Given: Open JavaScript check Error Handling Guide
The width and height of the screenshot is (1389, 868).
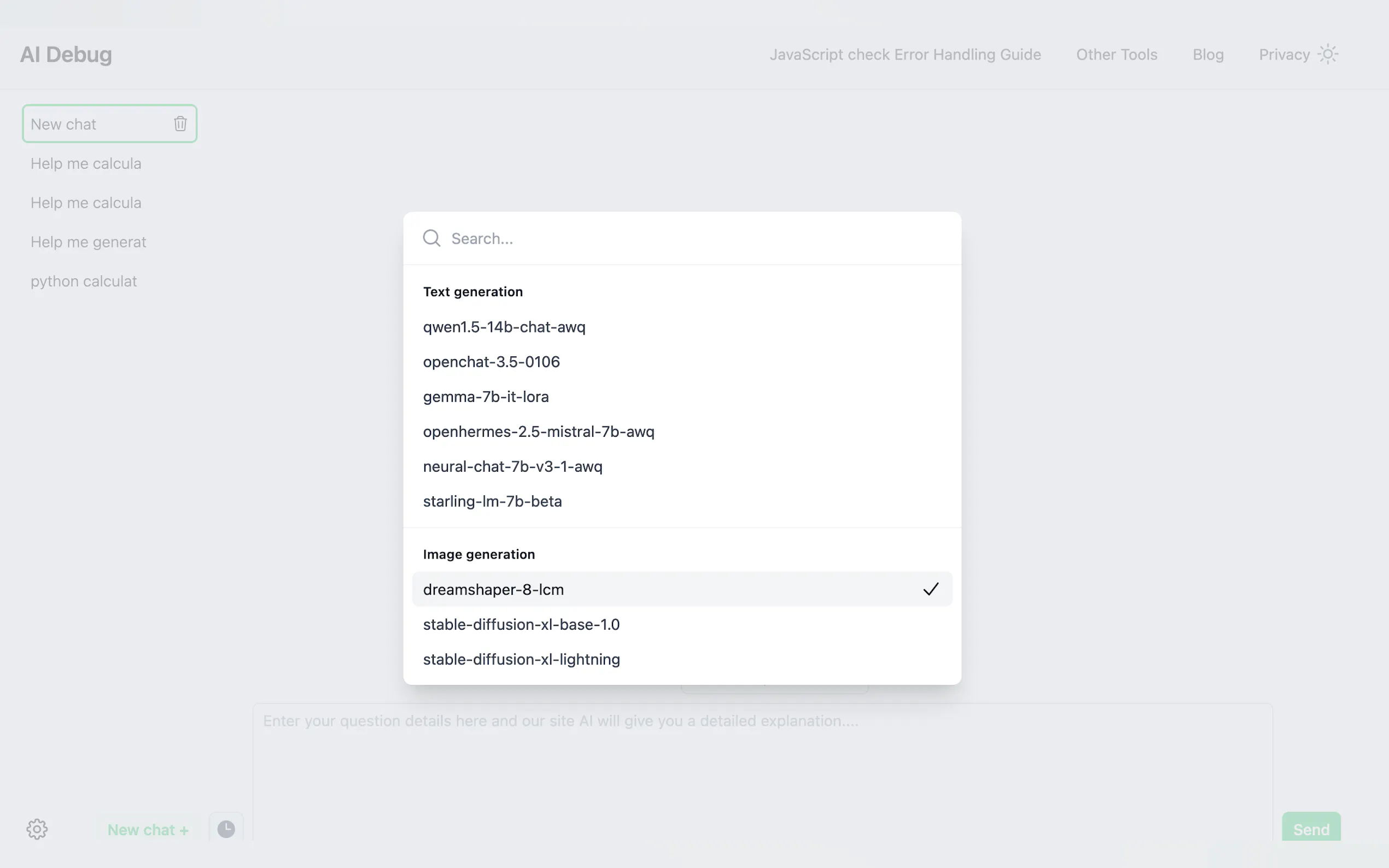Looking at the screenshot, I should coord(905,55).
